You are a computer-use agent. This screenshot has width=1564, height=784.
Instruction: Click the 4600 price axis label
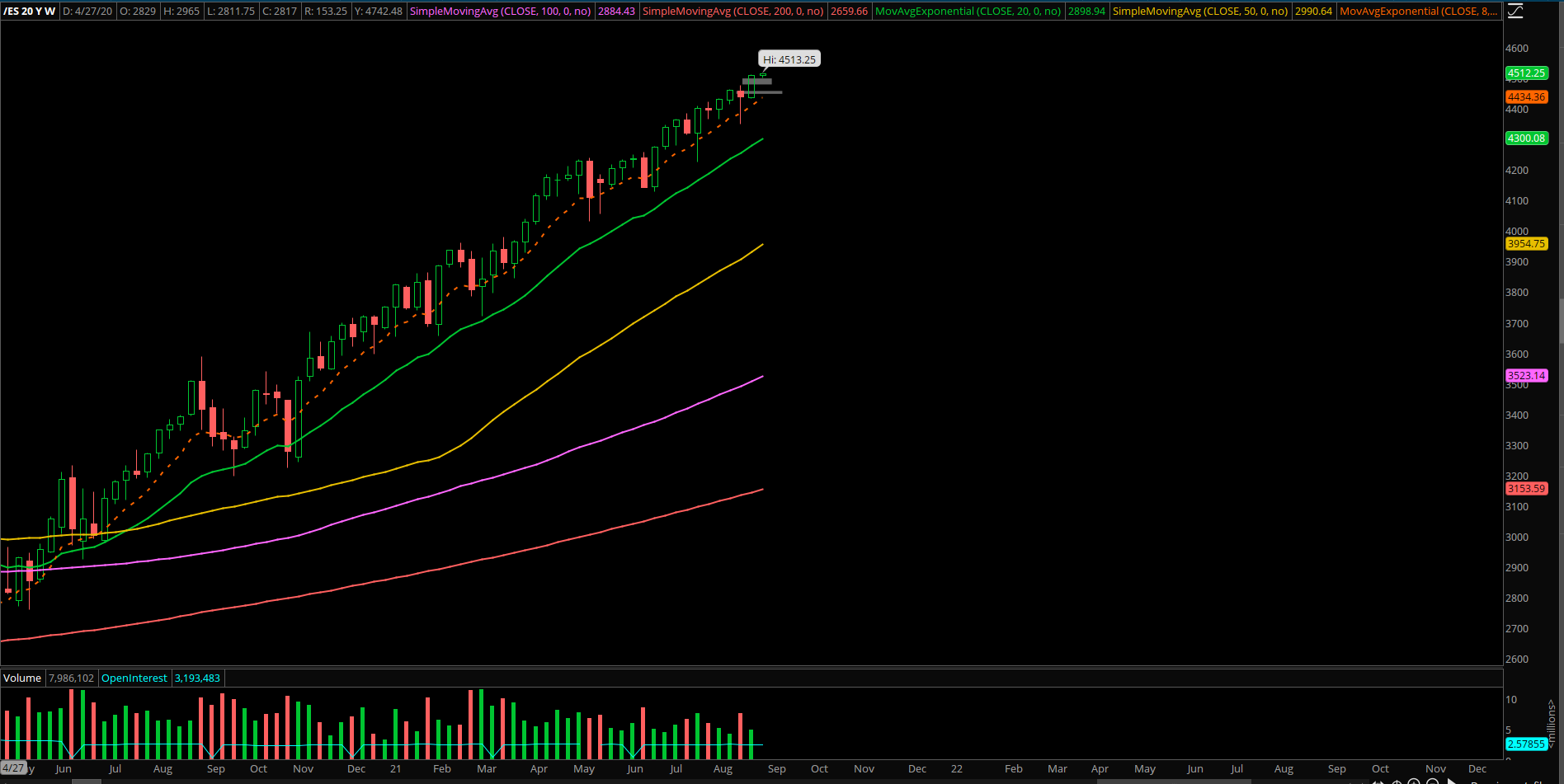[1517, 48]
